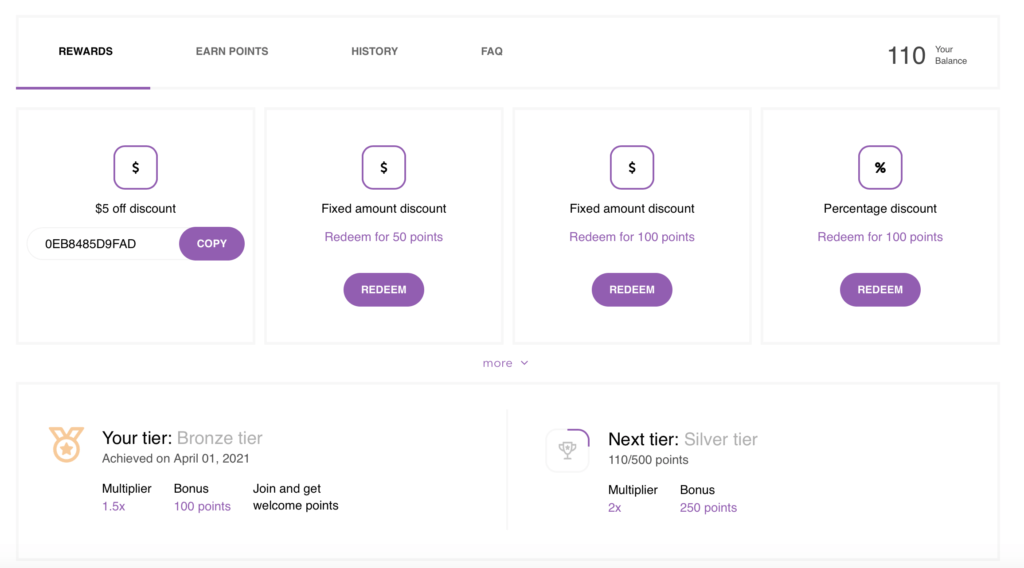Open the Earn Points tab

tap(232, 51)
